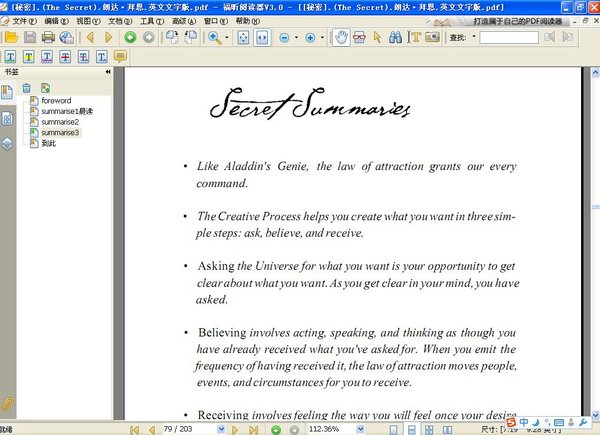The width and height of the screenshot is (600, 435).
Task: Save the document with the floppy icon
Action: click(30, 37)
